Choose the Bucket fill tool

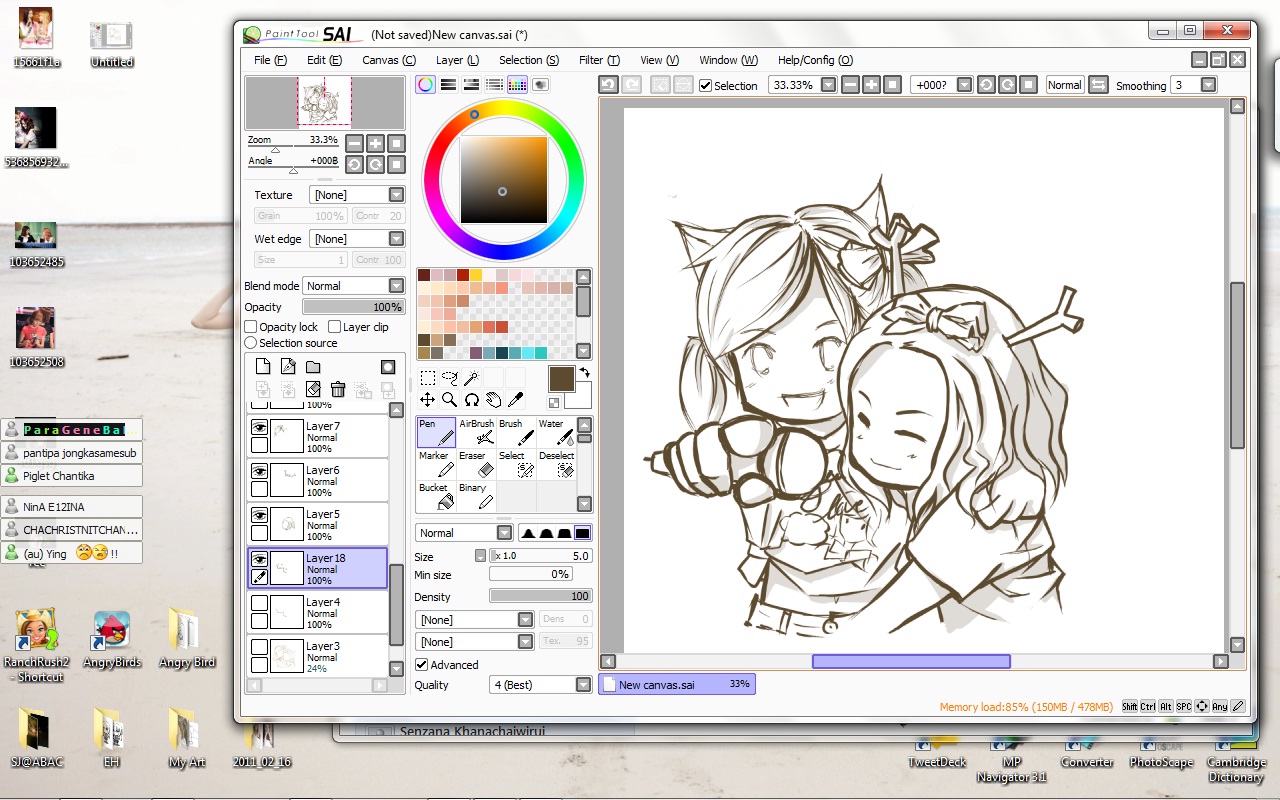coord(436,496)
